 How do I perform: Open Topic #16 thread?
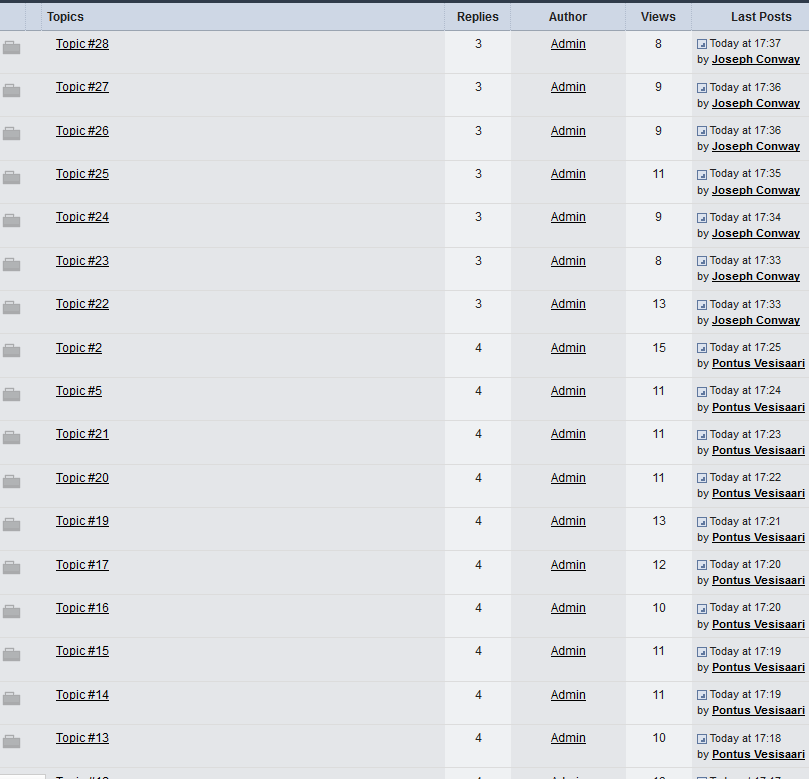click(x=83, y=608)
